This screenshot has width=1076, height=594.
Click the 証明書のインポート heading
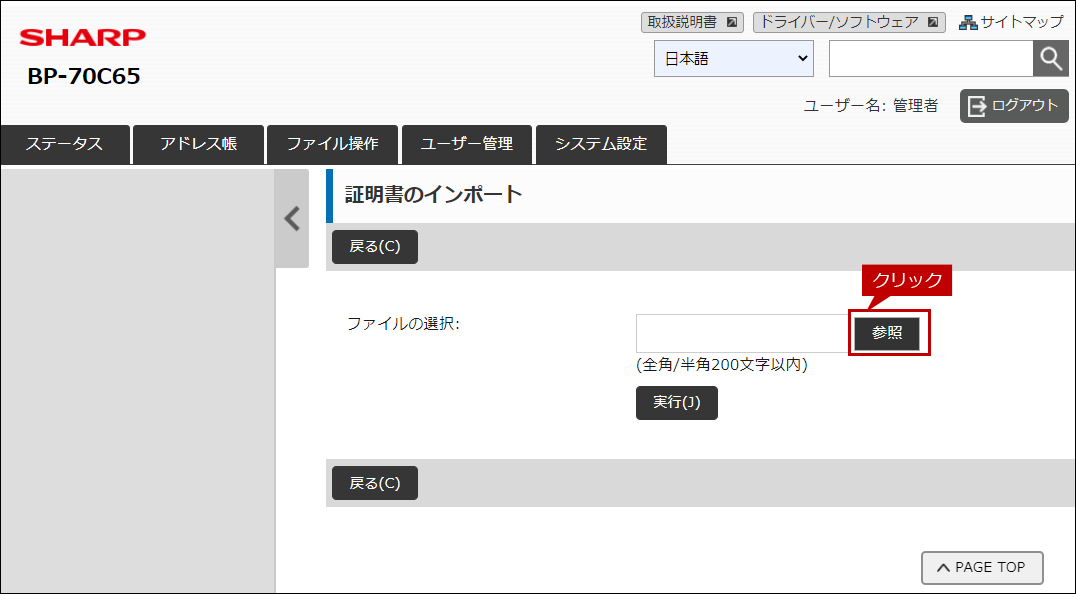433,195
